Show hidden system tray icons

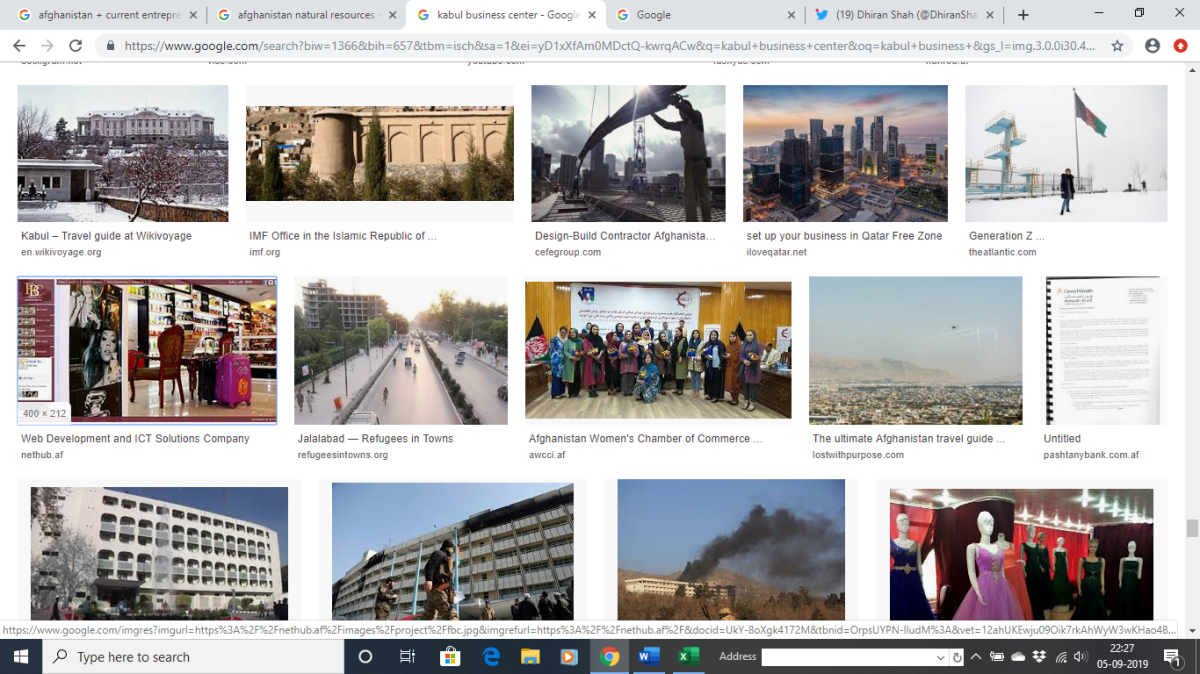977,657
